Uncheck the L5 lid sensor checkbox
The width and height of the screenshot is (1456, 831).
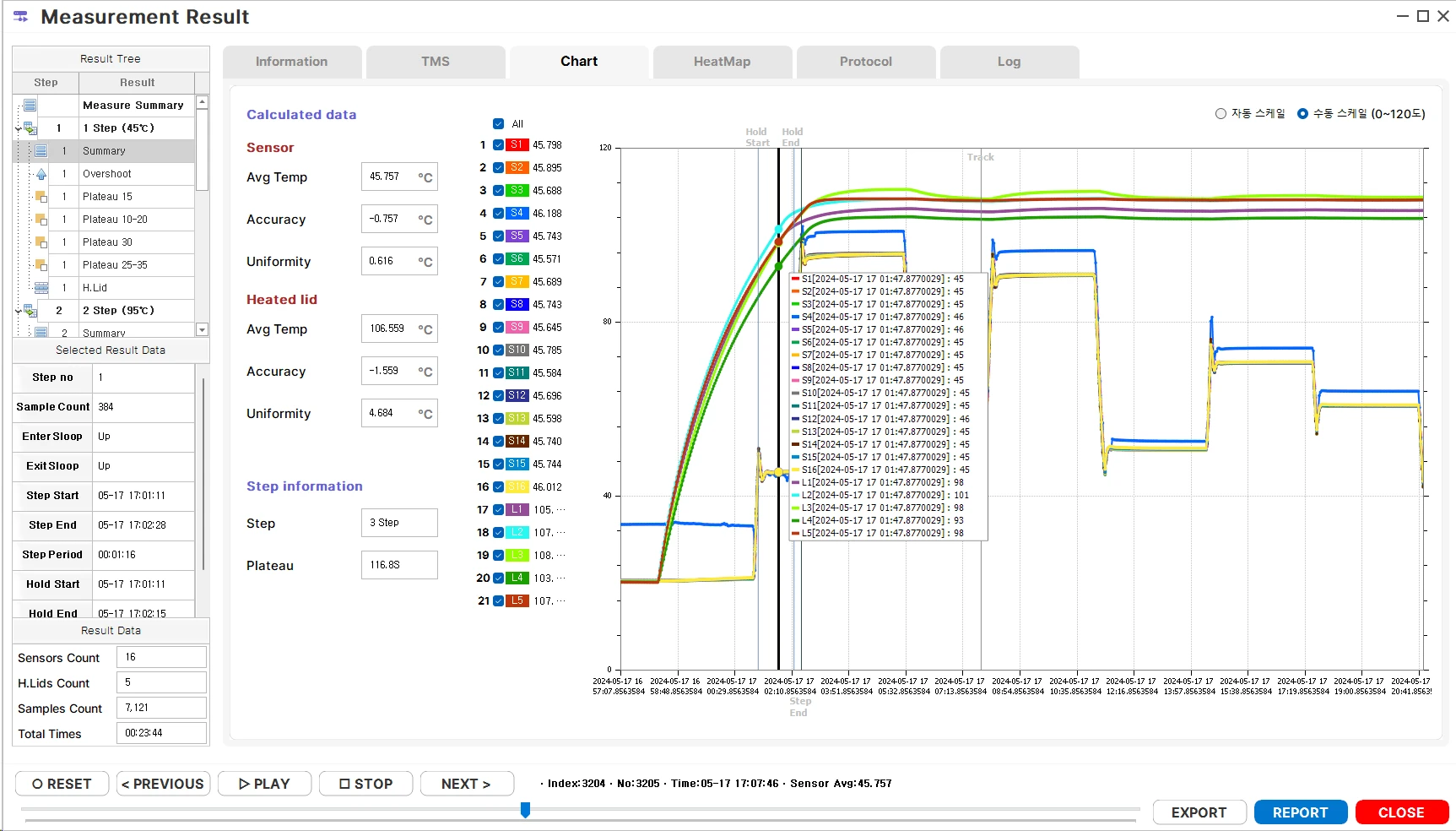tap(499, 601)
